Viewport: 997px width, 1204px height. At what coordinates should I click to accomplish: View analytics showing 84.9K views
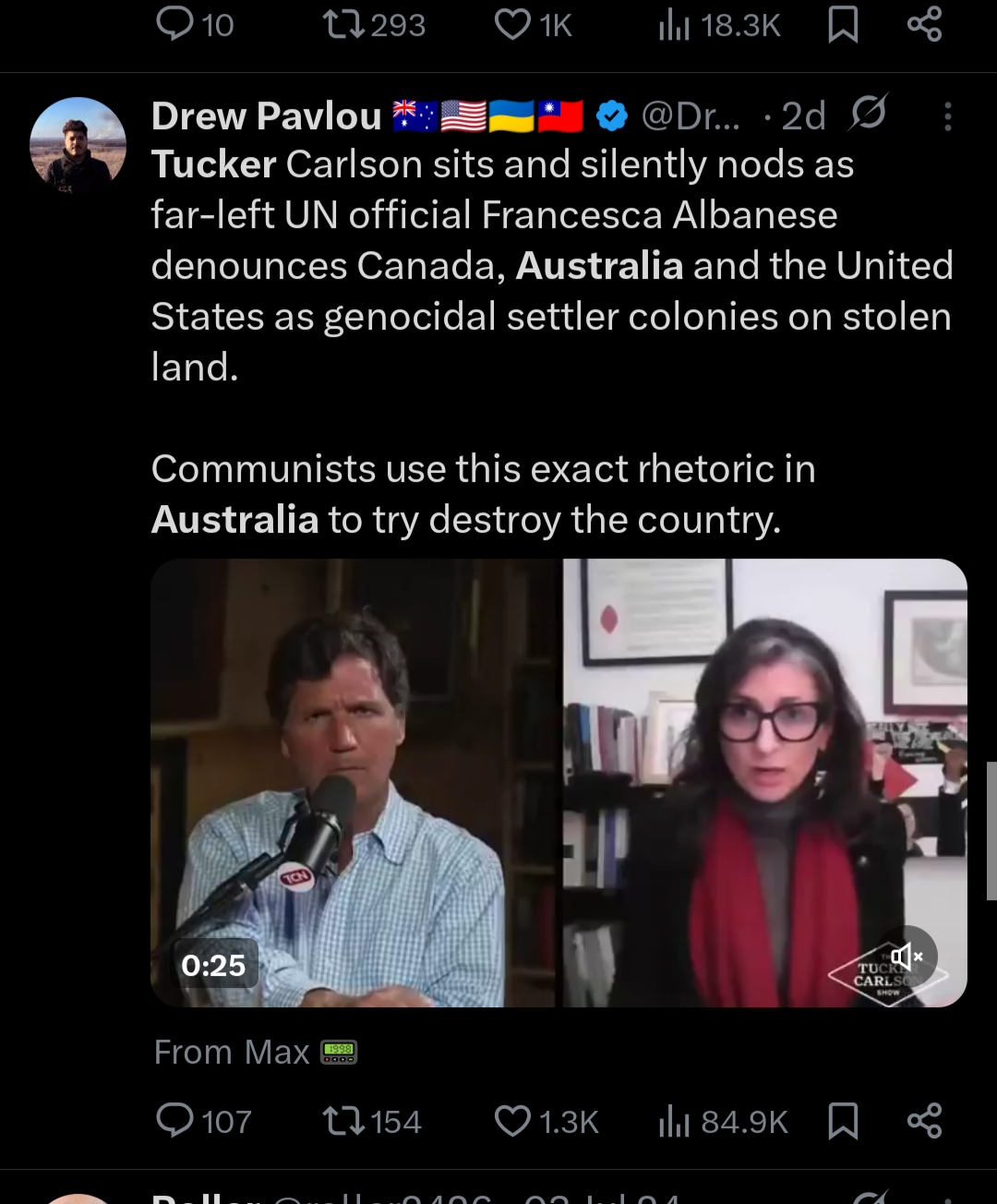coord(723,1121)
